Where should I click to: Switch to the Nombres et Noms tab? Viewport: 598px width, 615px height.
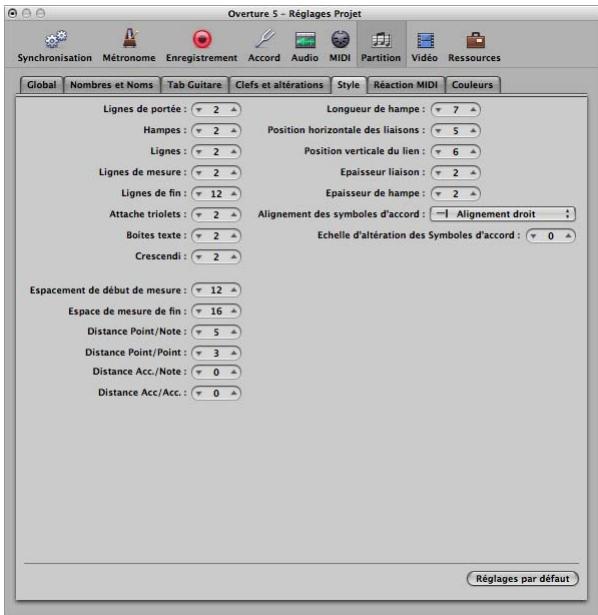[112, 85]
